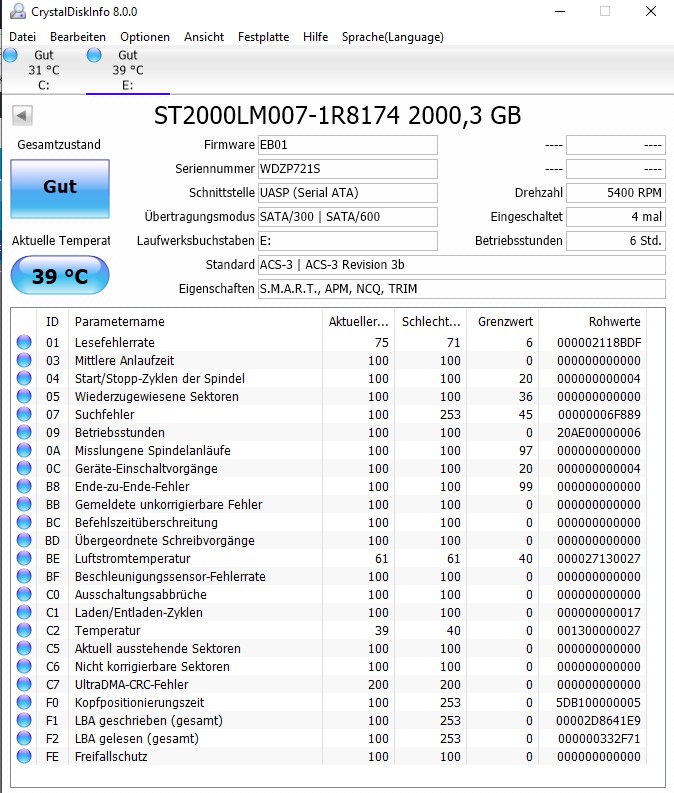Click raw value 000002118BDF
674x793 pixels.
[x=599, y=342]
